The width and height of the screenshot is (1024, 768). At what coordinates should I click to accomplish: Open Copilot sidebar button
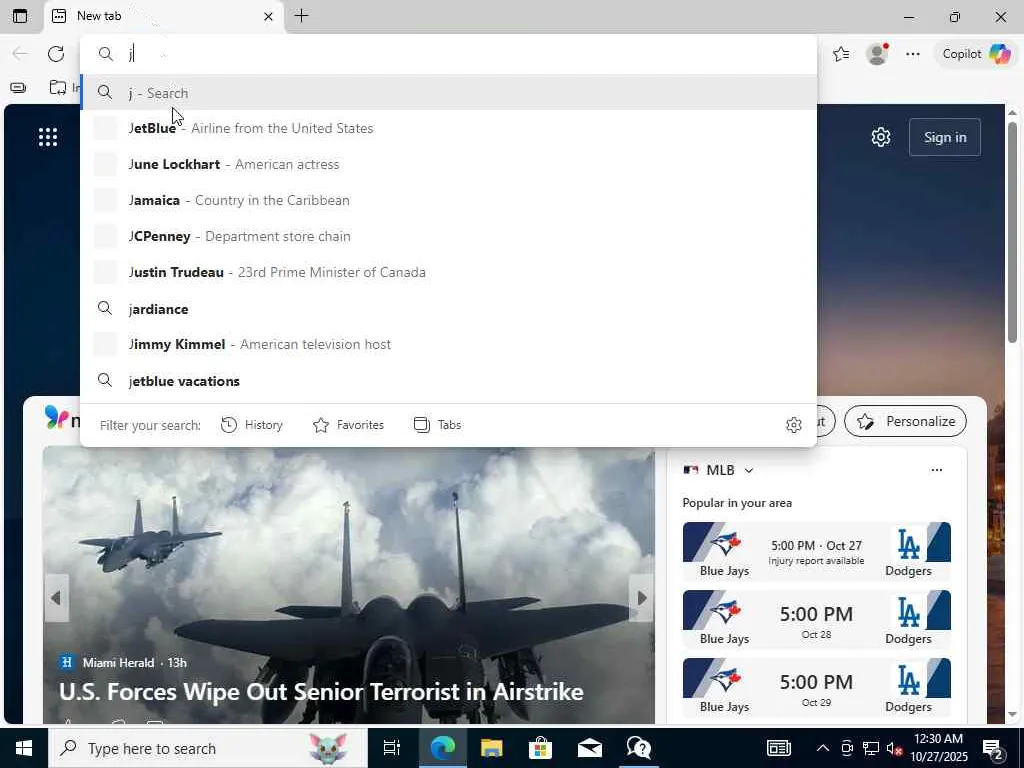pos(976,54)
